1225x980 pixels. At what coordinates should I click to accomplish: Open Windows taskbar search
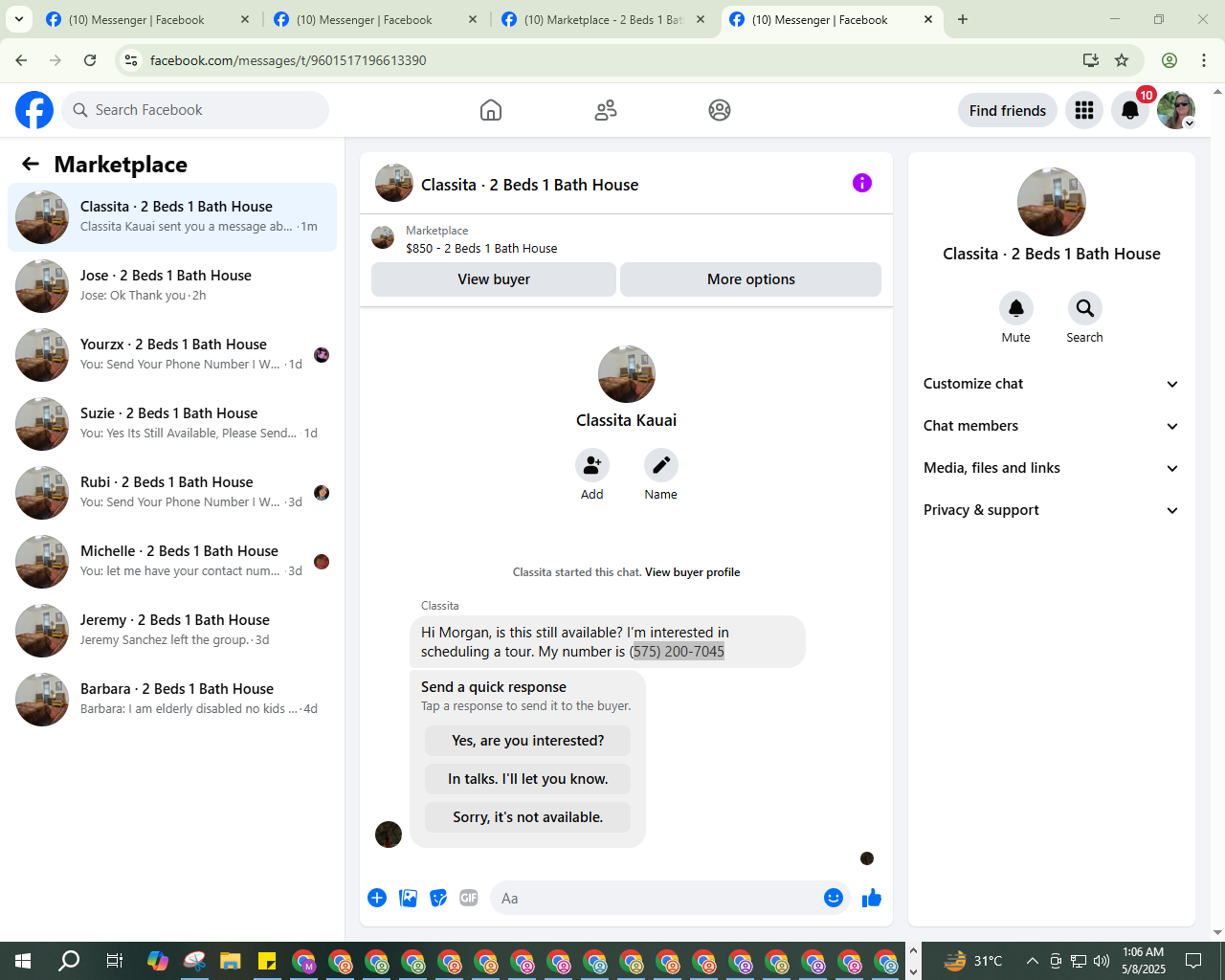pyautogui.click(x=69, y=961)
